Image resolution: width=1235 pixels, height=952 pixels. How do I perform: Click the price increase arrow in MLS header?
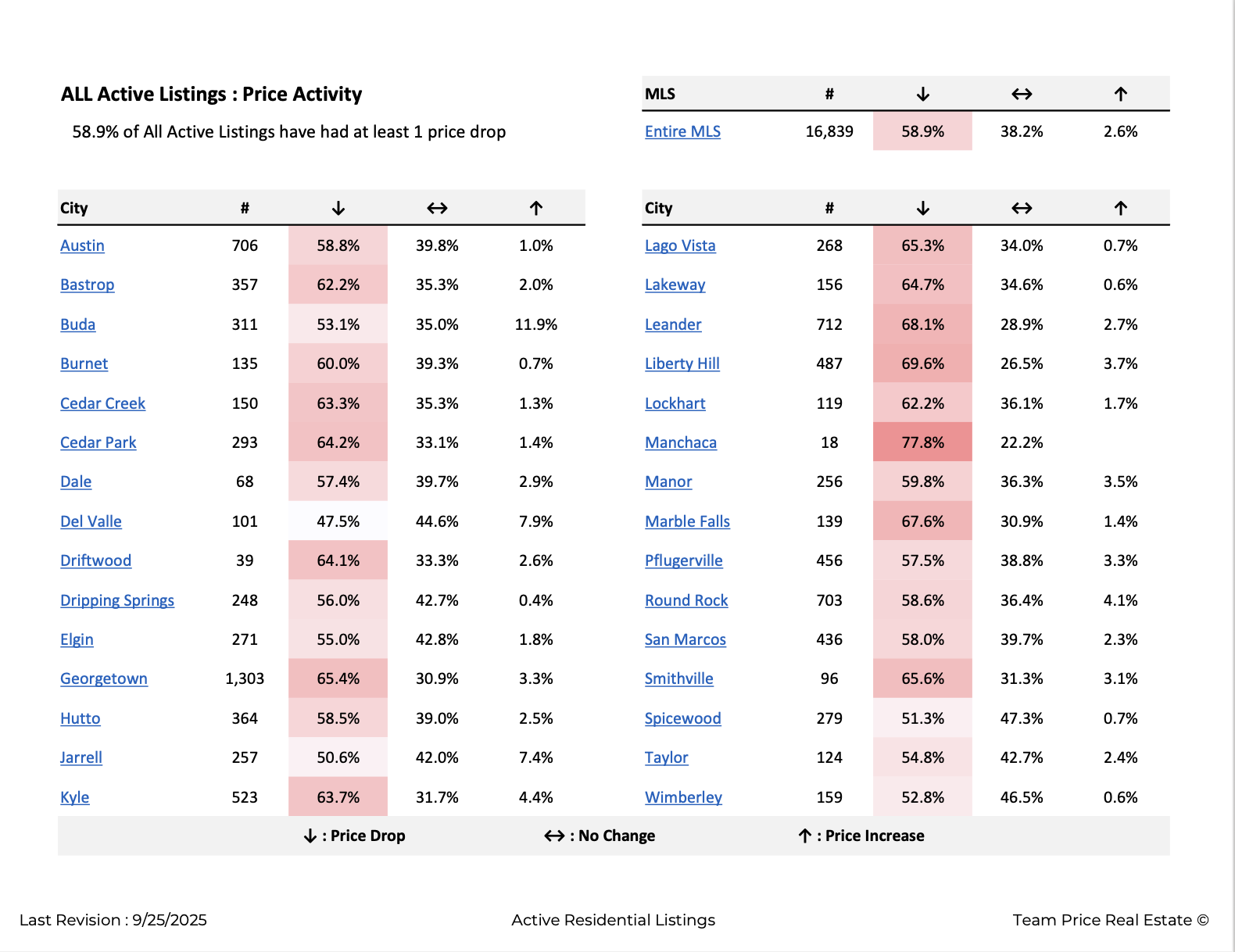(x=1120, y=95)
